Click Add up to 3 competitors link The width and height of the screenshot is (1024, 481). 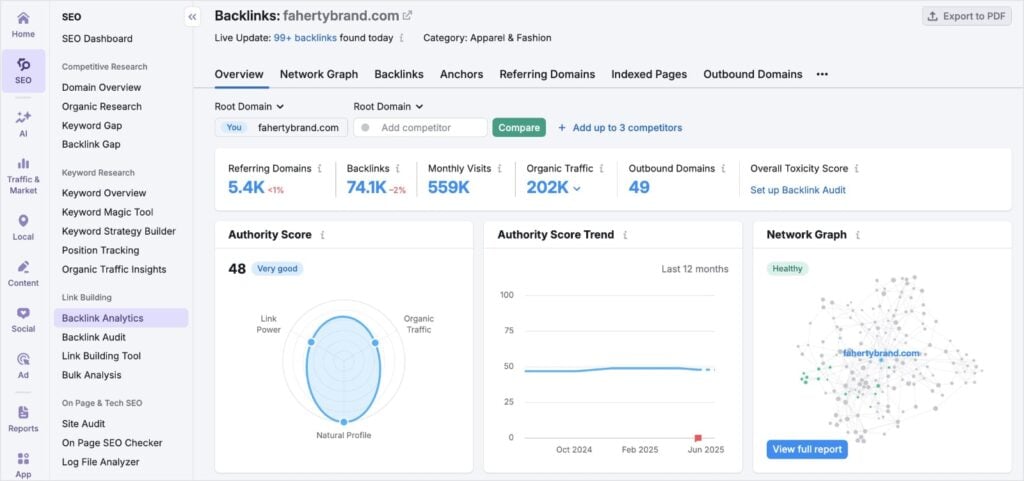620,128
